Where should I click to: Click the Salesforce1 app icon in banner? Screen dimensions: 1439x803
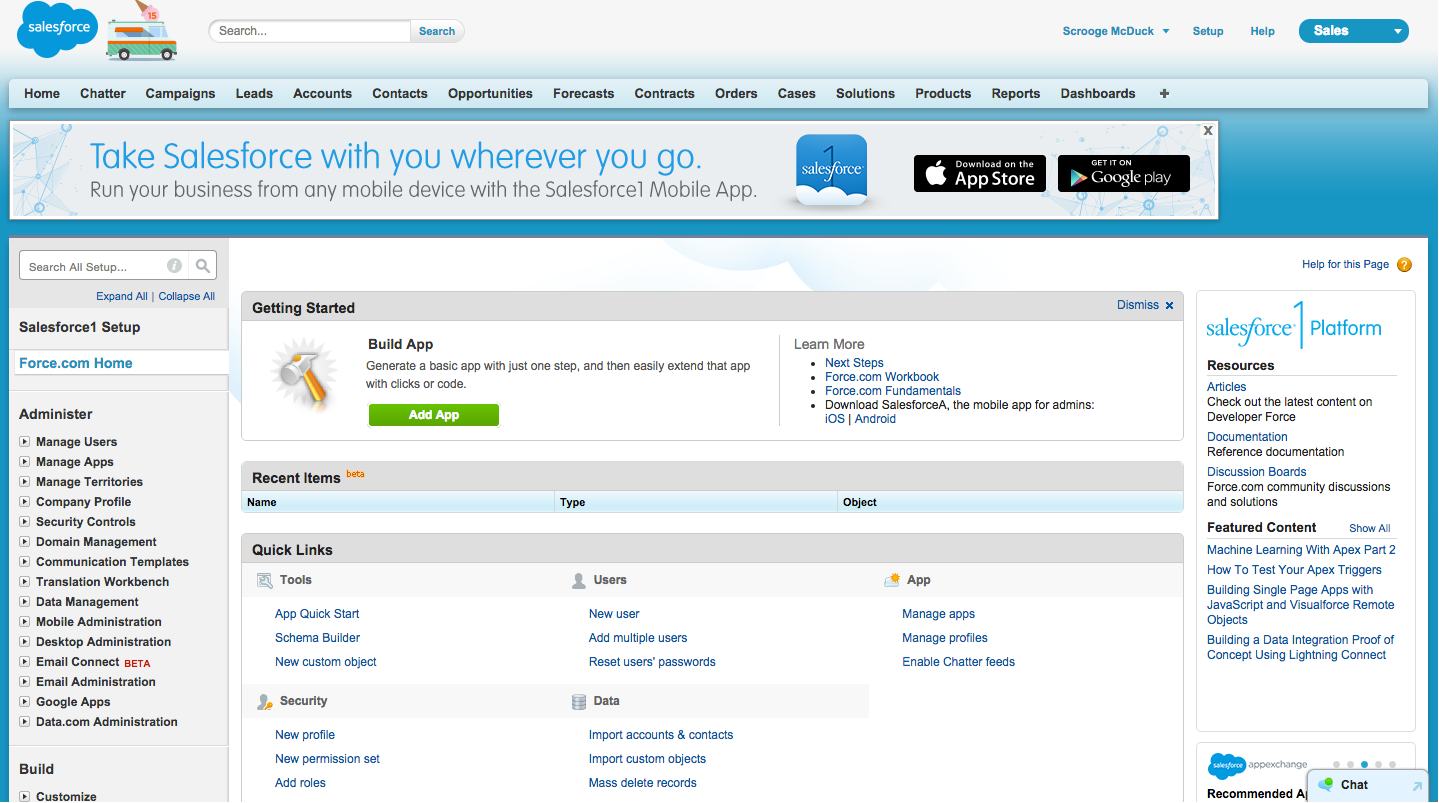coord(831,170)
